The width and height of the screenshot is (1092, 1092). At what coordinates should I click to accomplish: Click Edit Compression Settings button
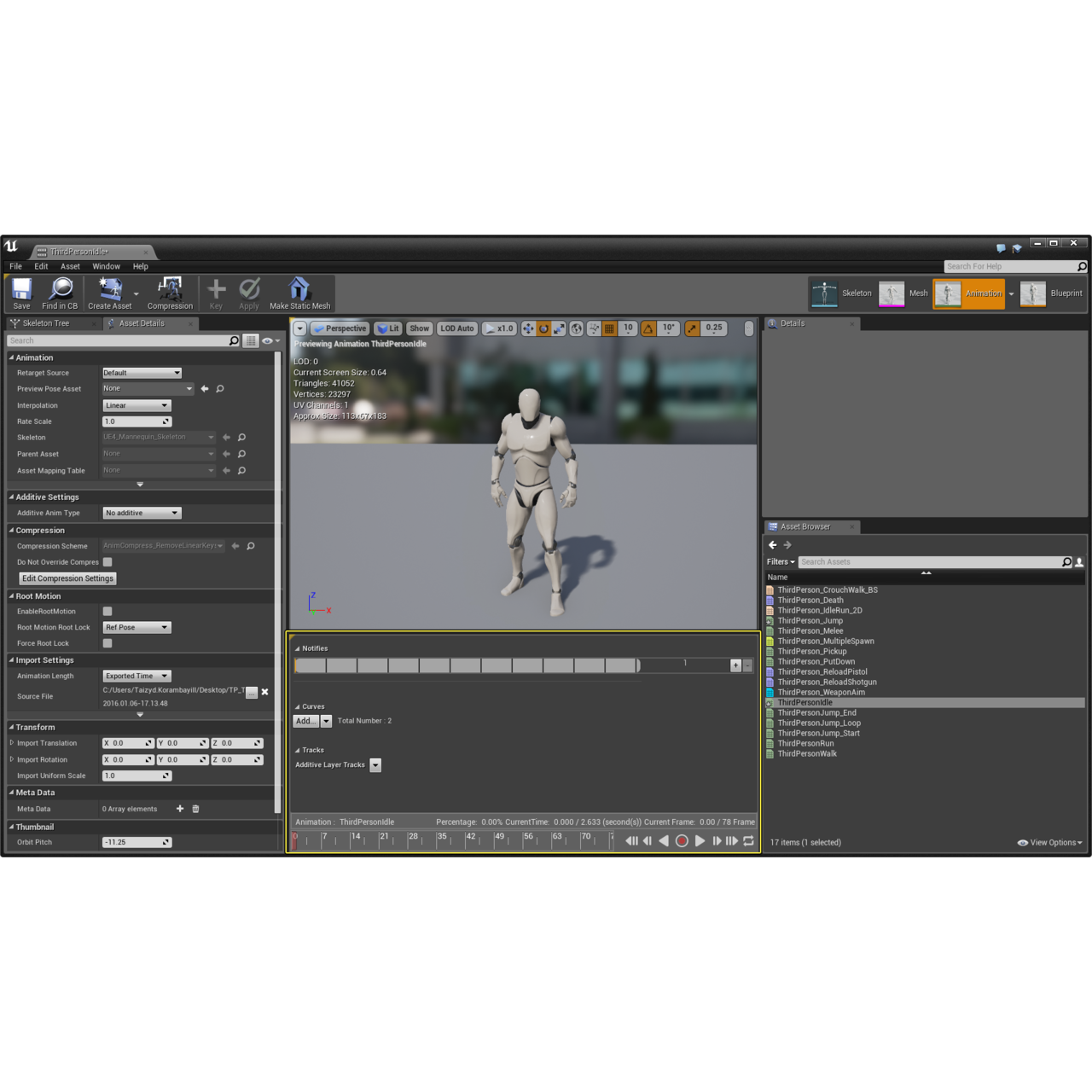67,578
